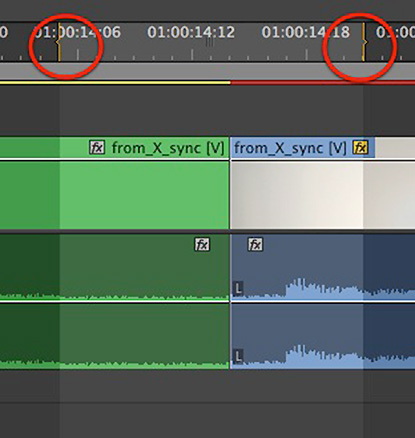Select the lower green audio clip waveform

coord(114,336)
